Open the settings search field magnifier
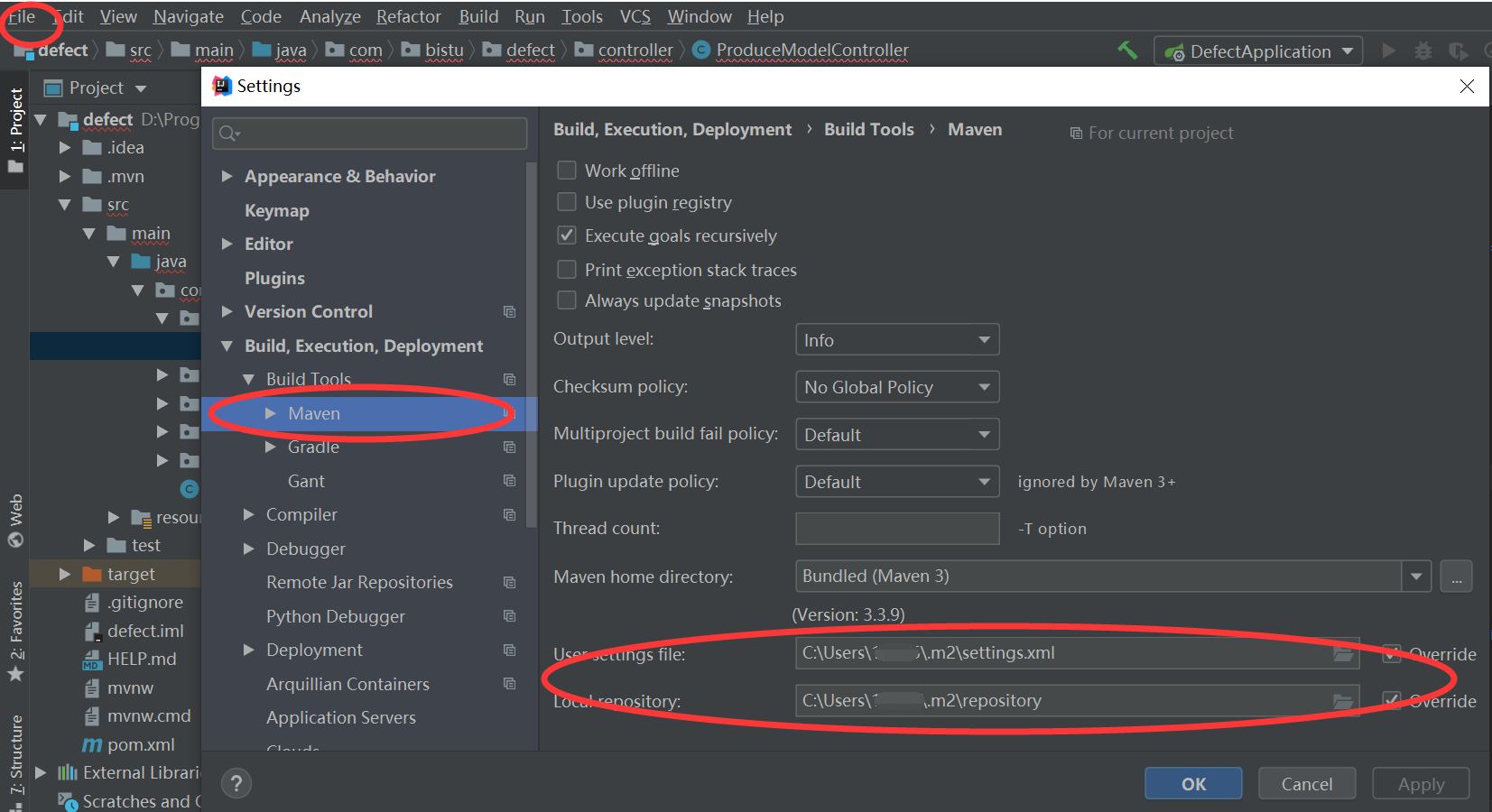Screen dimensions: 1492x812 pyautogui.click(x=229, y=134)
